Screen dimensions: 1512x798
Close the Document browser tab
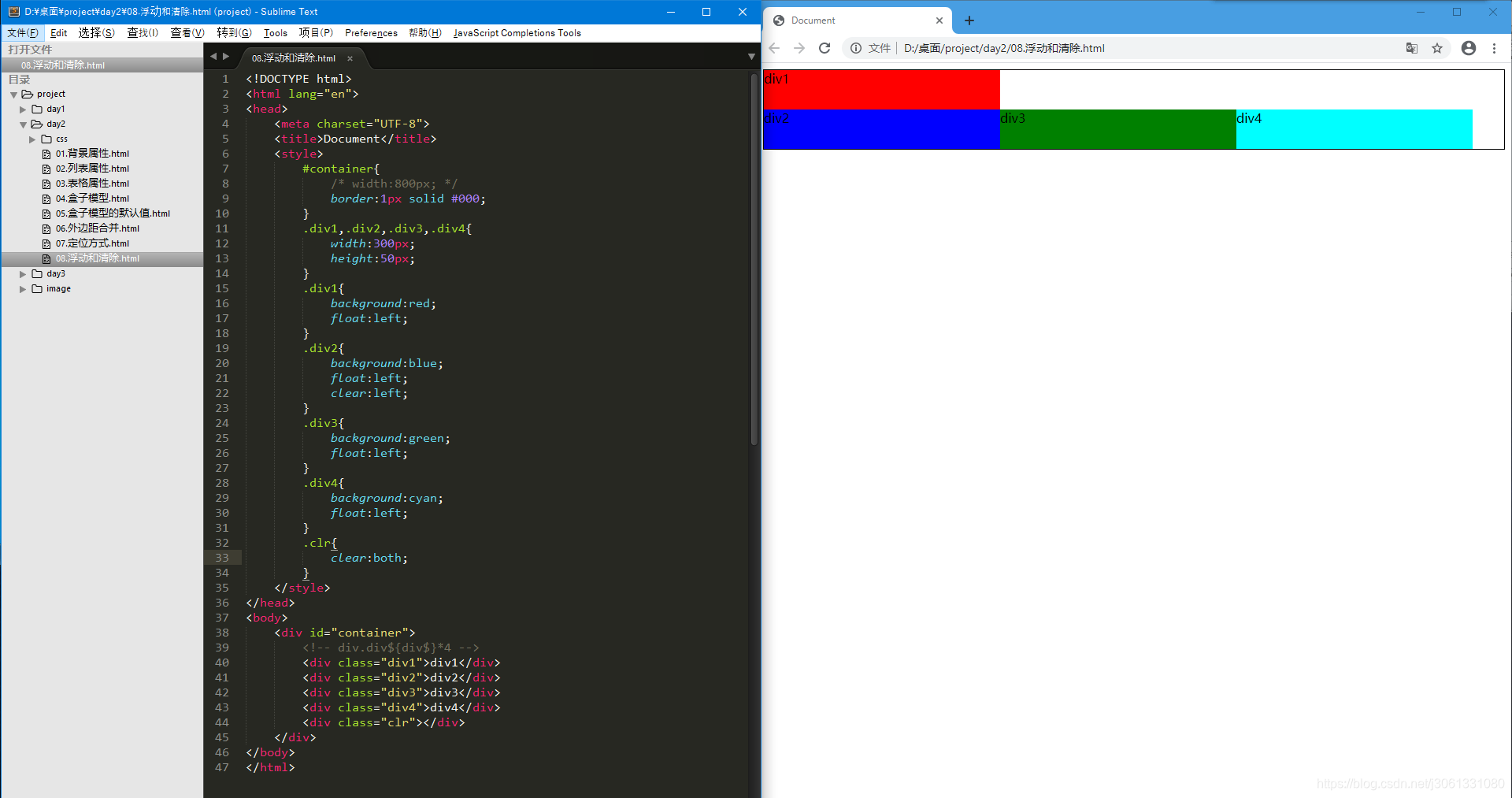point(939,20)
